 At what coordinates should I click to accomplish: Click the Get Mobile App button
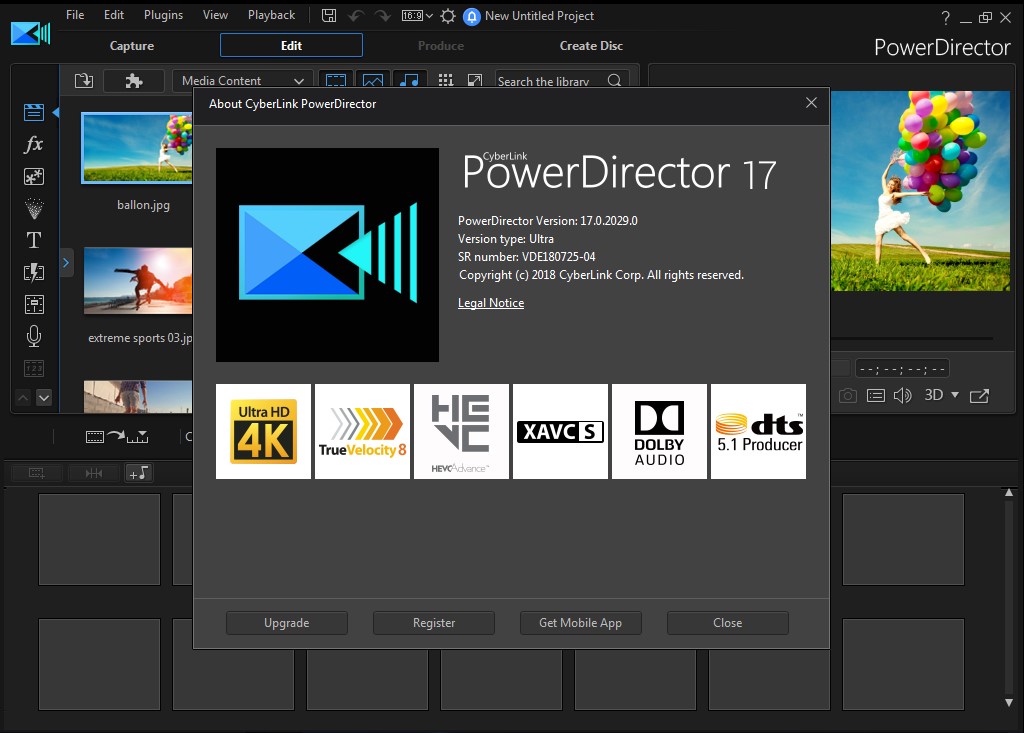[x=581, y=623]
